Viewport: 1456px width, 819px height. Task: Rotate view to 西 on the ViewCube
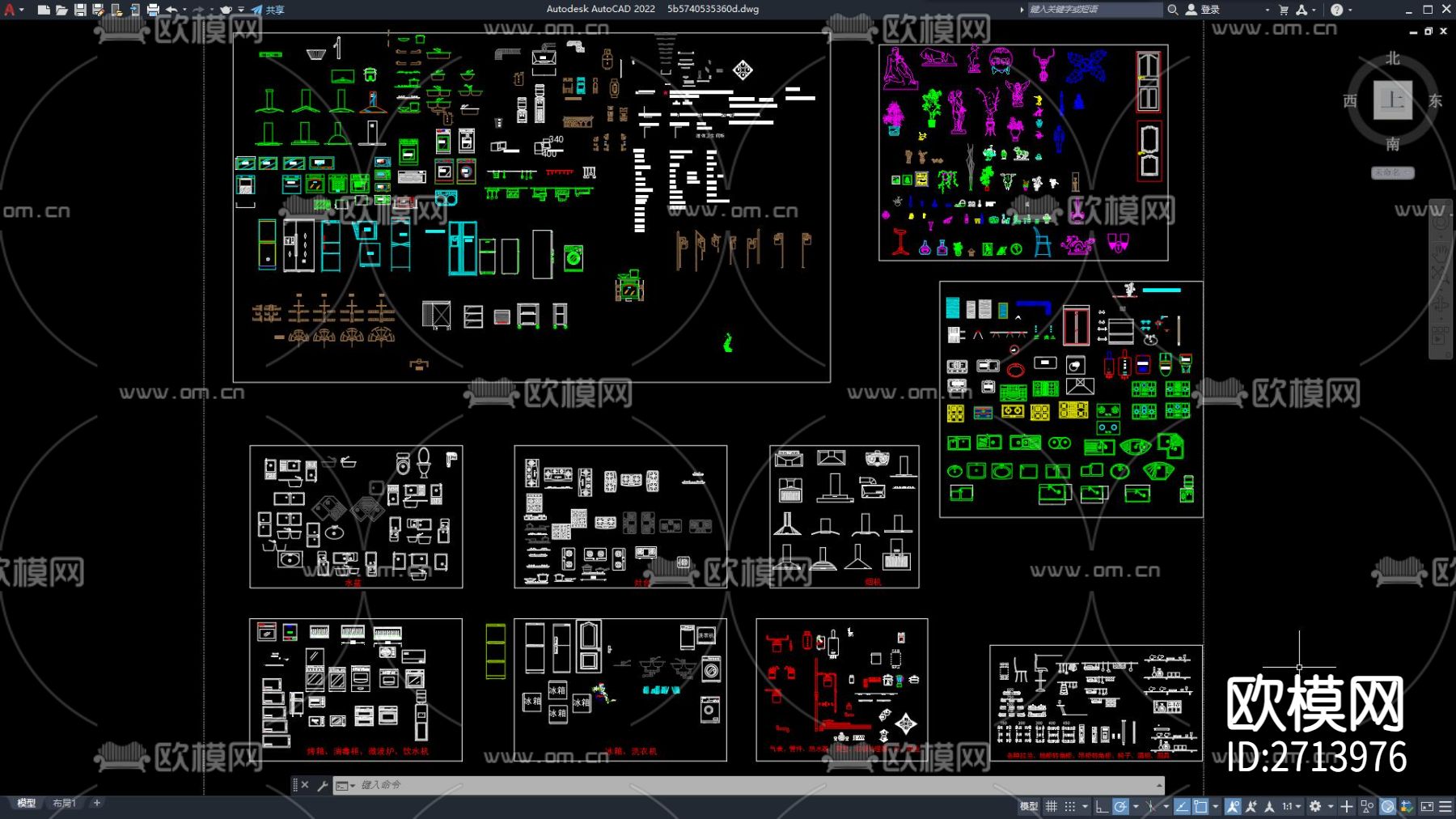1350,100
